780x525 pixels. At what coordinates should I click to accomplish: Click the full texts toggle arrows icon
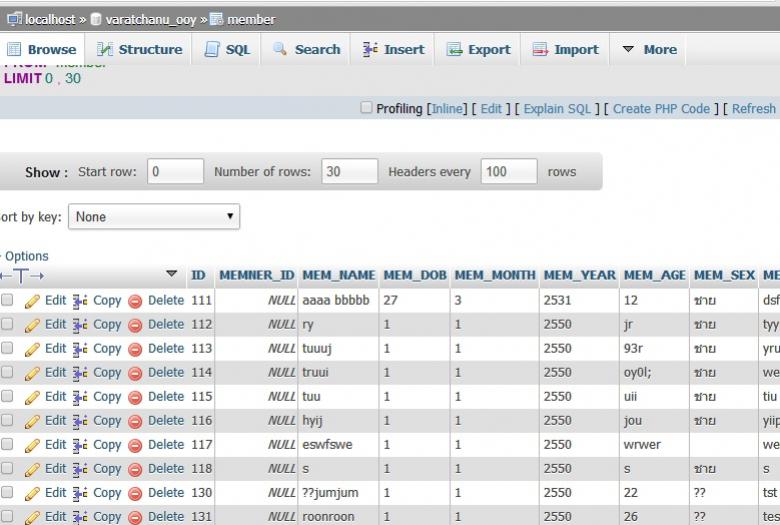pyautogui.click(x=22, y=275)
